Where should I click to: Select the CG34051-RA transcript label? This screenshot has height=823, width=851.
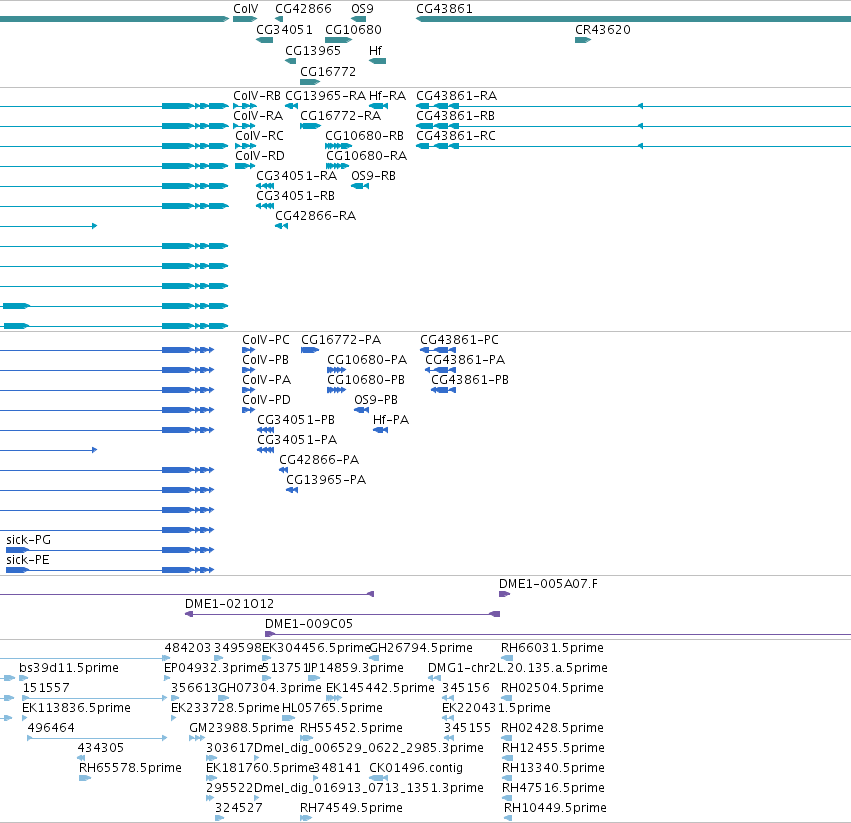pyautogui.click(x=296, y=176)
